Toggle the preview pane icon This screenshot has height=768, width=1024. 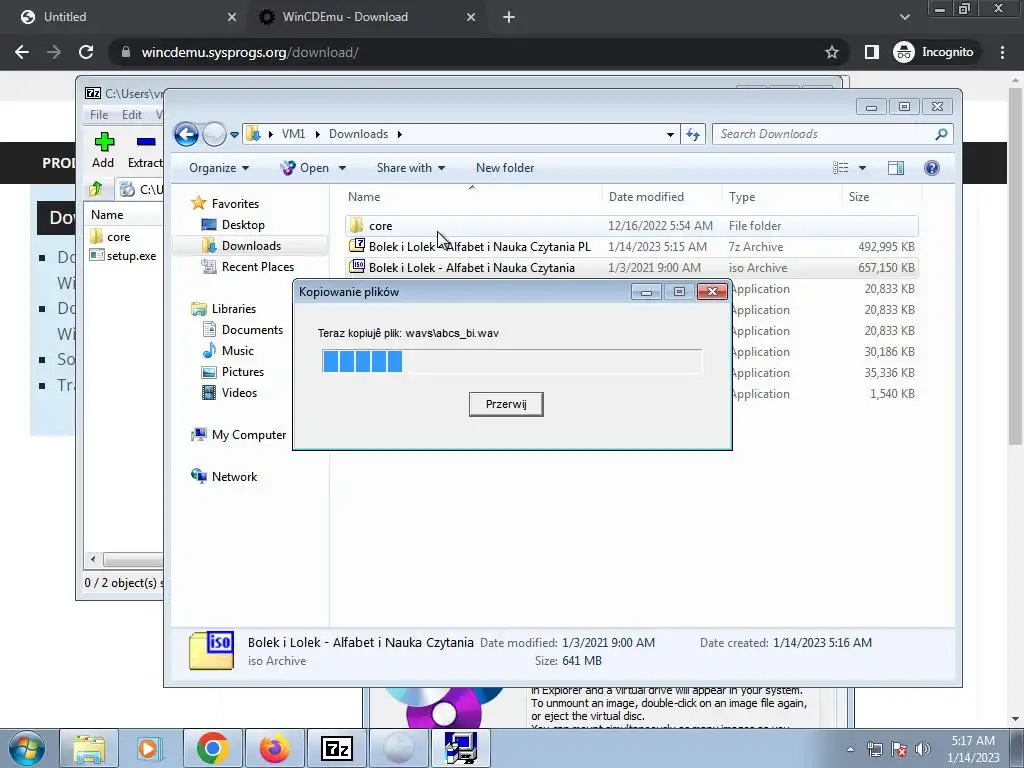pyautogui.click(x=896, y=168)
